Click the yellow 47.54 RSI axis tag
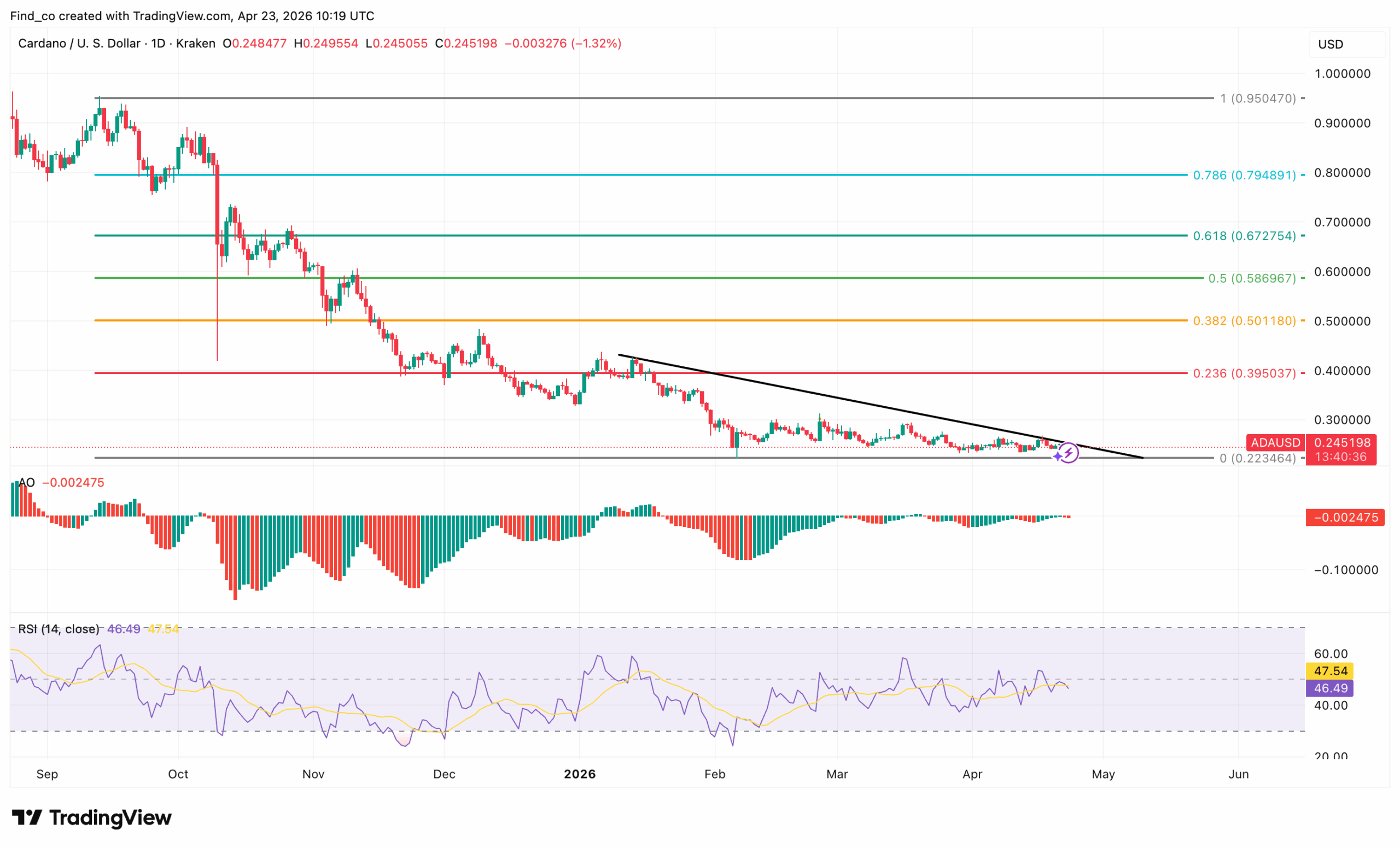Screen dimensions: 1400x848 click(1329, 671)
